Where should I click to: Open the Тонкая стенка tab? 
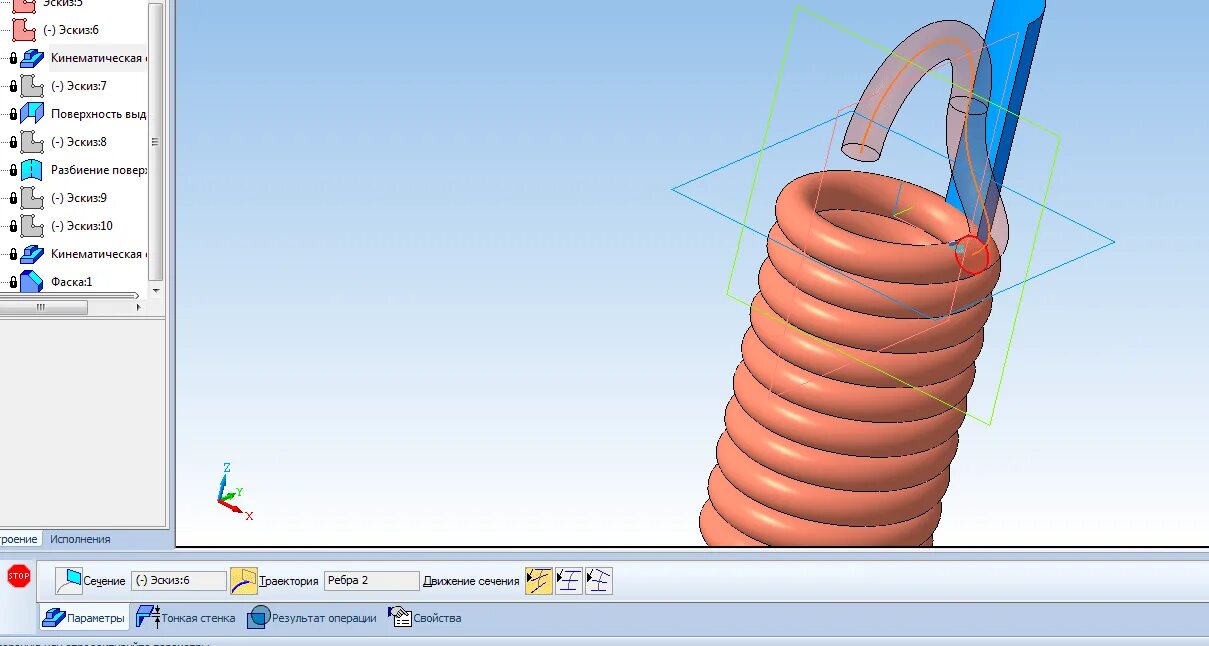pyautogui.click(x=186, y=618)
